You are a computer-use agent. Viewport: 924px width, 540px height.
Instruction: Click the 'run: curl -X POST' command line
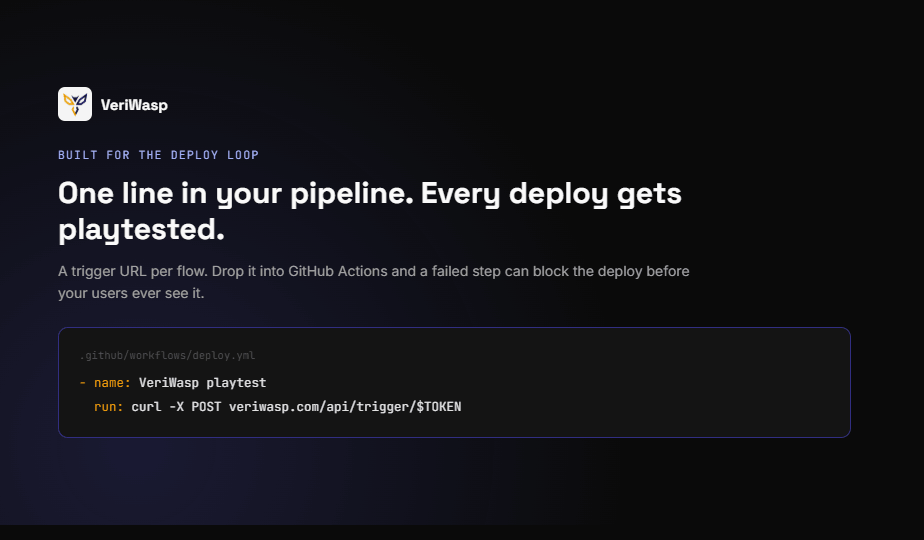point(278,407)
